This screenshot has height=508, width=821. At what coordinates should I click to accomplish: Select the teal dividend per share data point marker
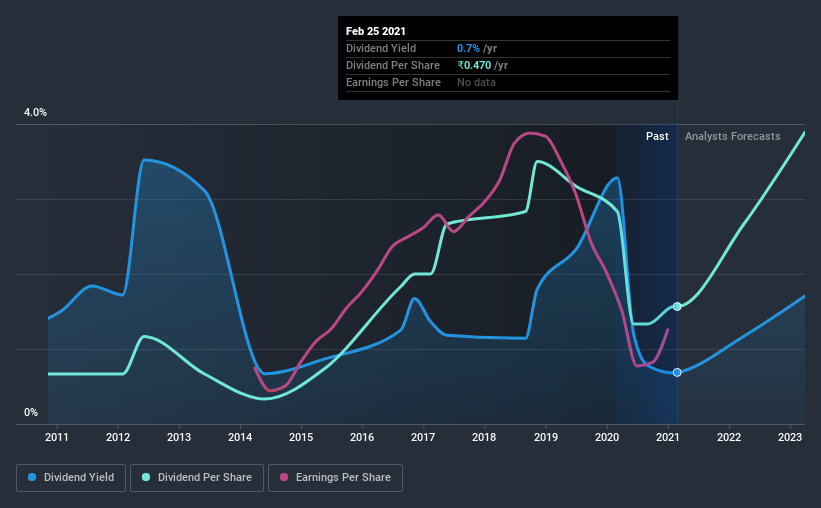[x=677, y=306]
